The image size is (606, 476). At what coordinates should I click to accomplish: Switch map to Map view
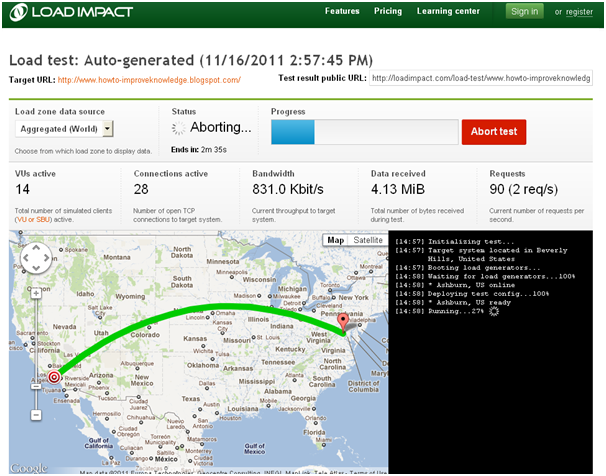335,240
